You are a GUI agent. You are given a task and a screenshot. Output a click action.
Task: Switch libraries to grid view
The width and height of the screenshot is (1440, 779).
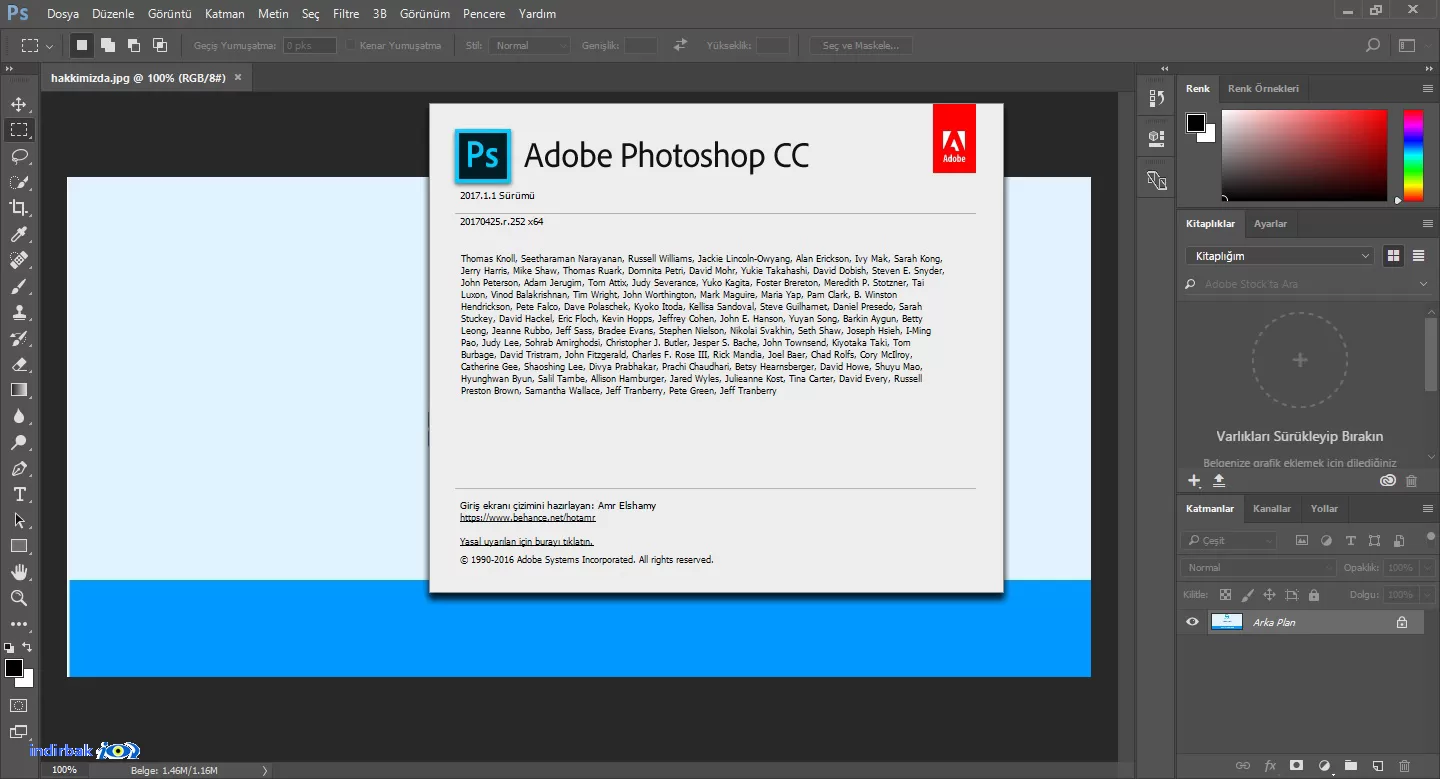(x=1393, y=256)
